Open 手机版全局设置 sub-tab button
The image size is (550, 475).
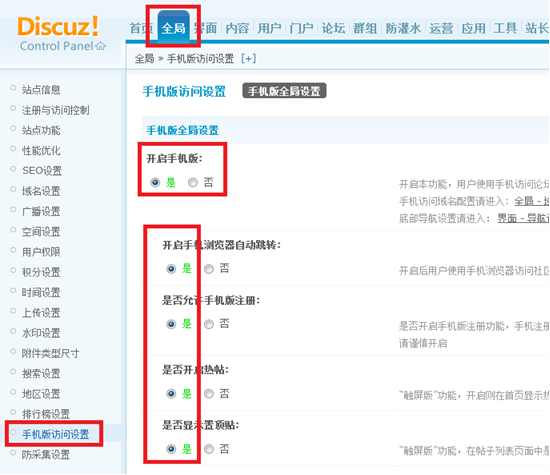click(284, 91)
